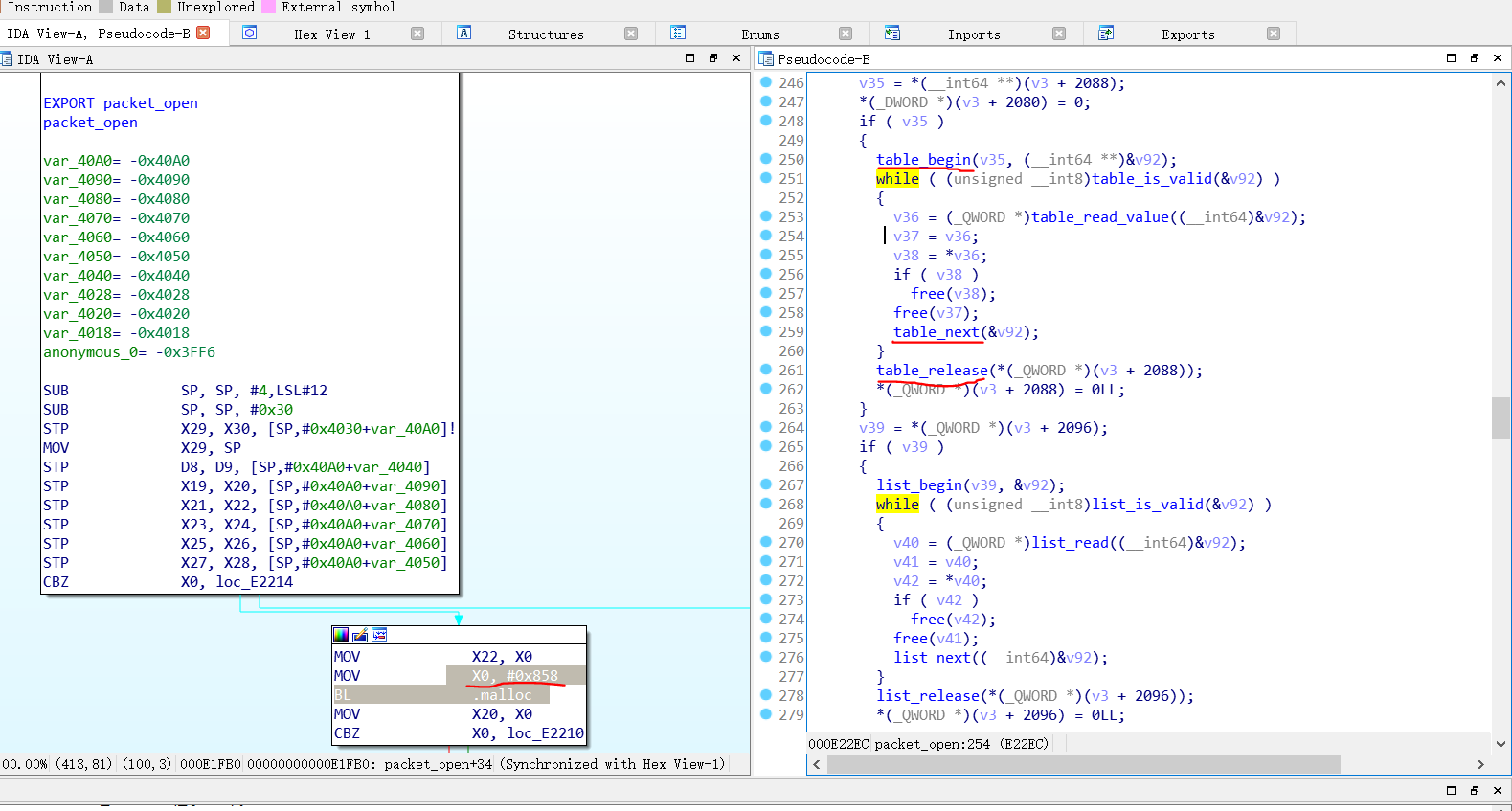Click the Pseudocode-B panel title icon

[x=766, y=59]
